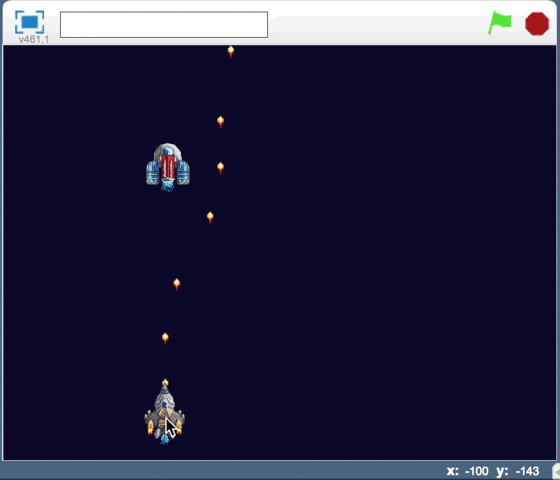Click the enemy ship's right blue engine pod
This screenshot has height=480, width=560.
pos(183,173)
